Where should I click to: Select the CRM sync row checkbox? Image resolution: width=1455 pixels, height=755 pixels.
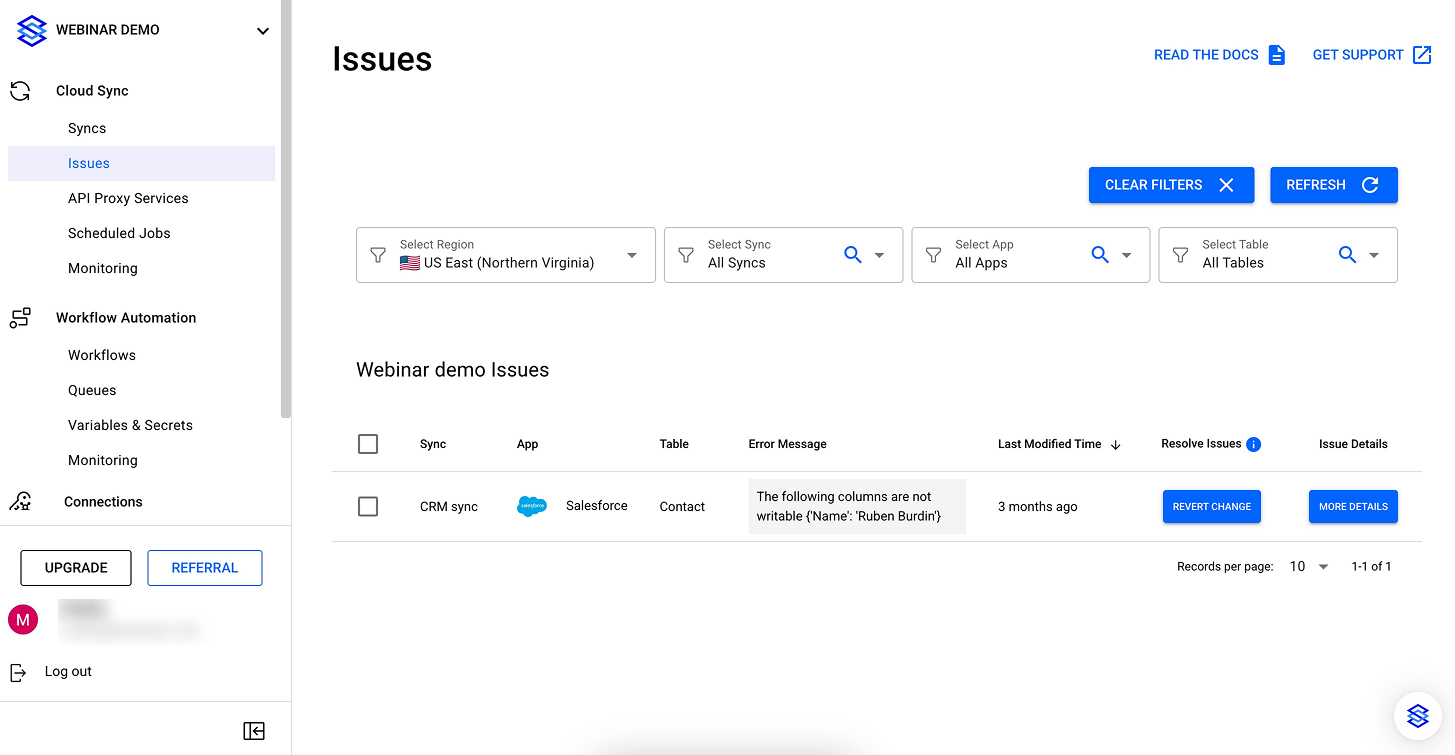coord(368,507)
